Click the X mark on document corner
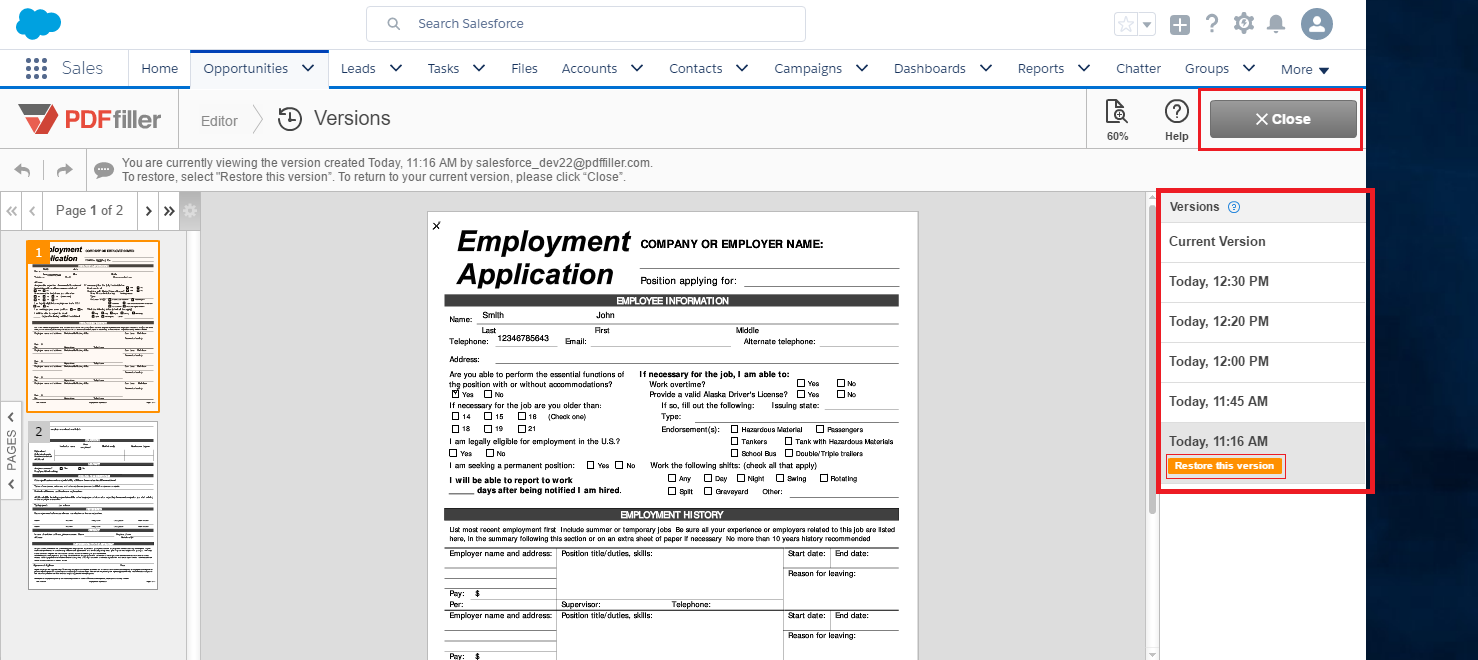This screenshot has width=1478, height=660. pyautogui.click(x=436, y=226)
